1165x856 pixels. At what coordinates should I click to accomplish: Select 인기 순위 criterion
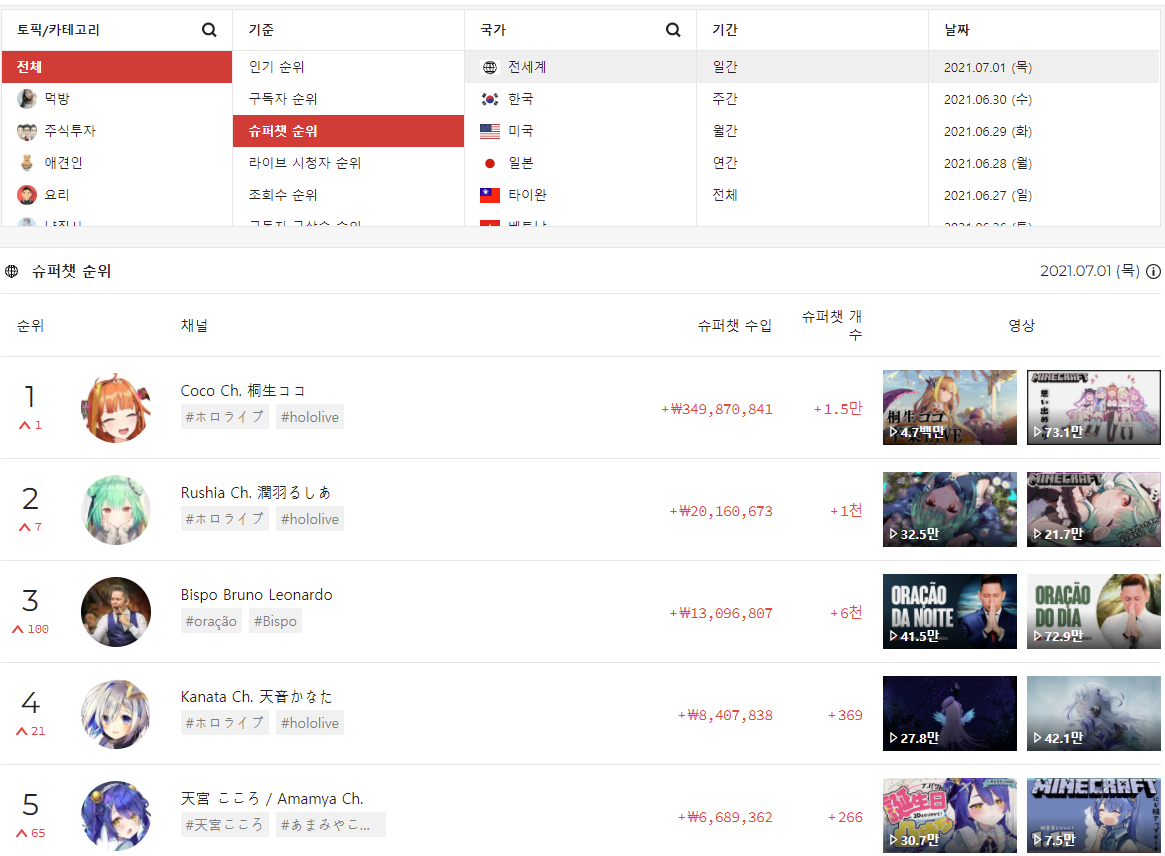(348, 67)
